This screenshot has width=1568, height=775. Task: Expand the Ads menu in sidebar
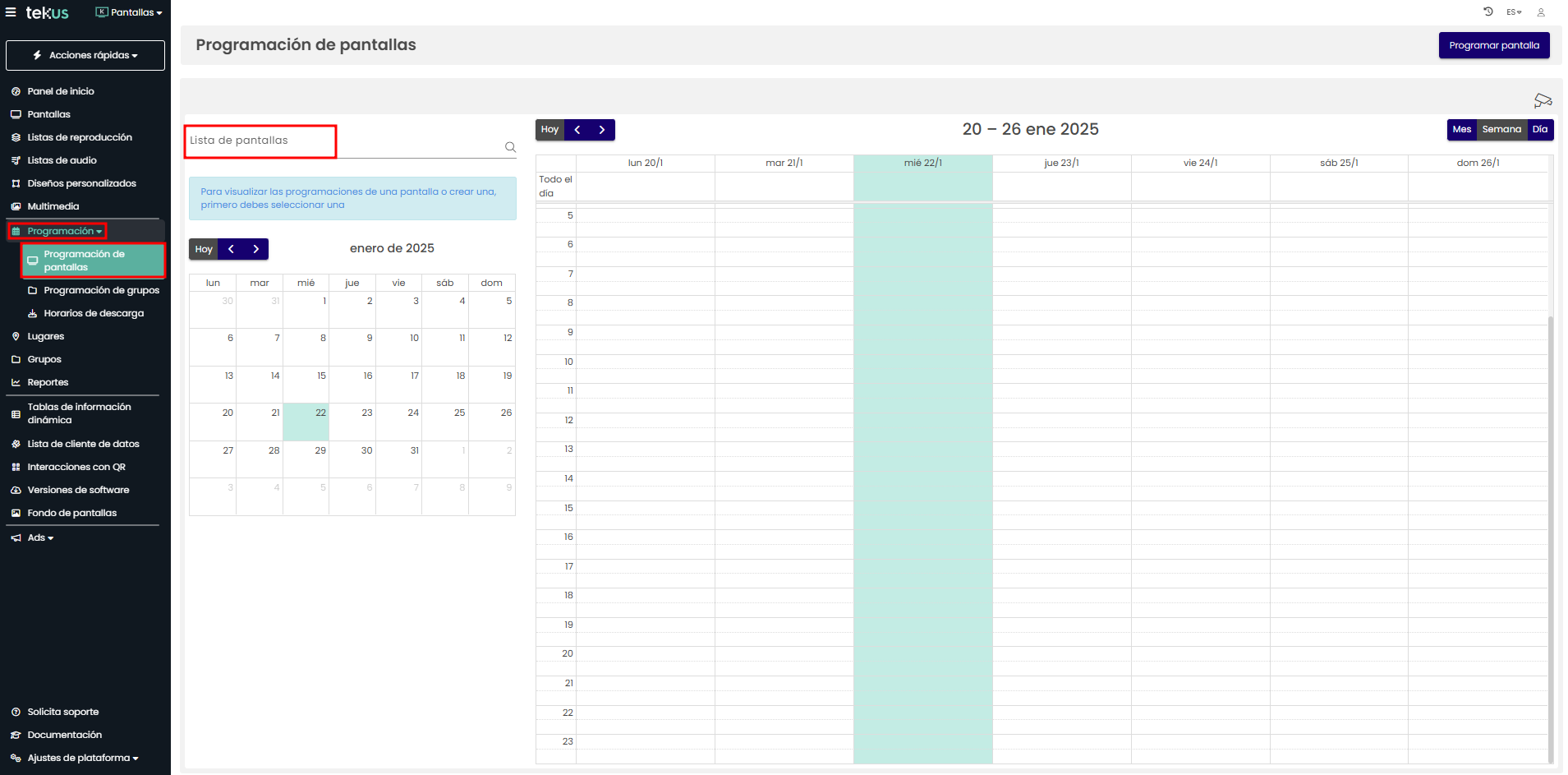[40, 537]
